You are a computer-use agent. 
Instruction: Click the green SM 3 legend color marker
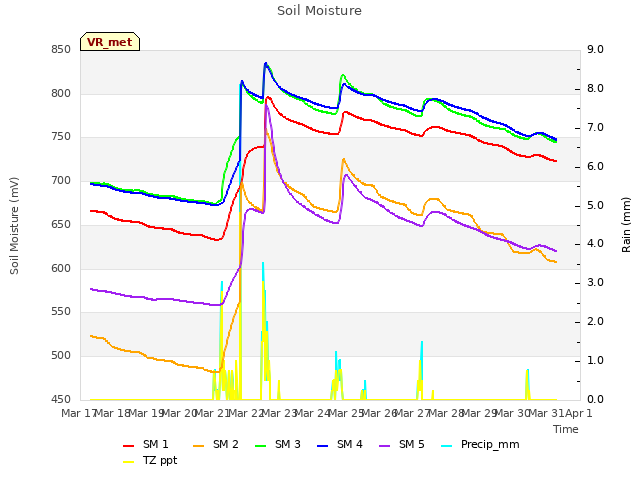[x=261, y=446]
